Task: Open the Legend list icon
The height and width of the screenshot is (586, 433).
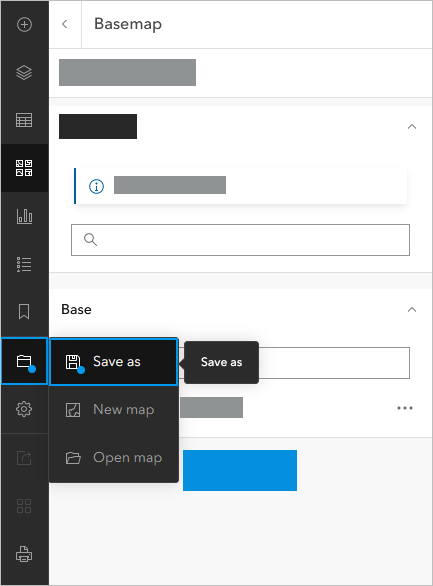Action: point(24,264)
